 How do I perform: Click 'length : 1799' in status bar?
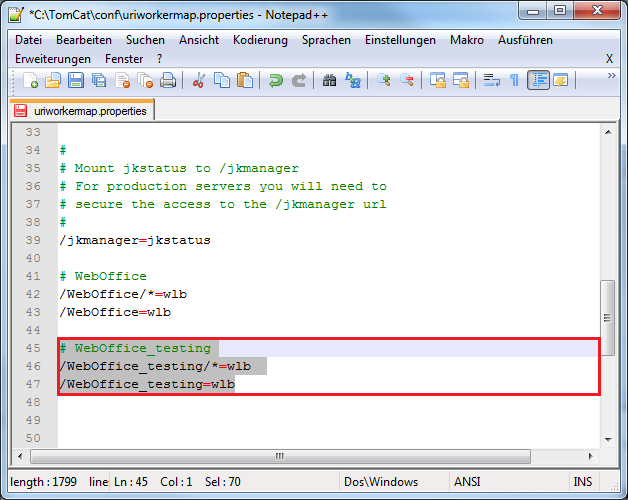[43, 482]
